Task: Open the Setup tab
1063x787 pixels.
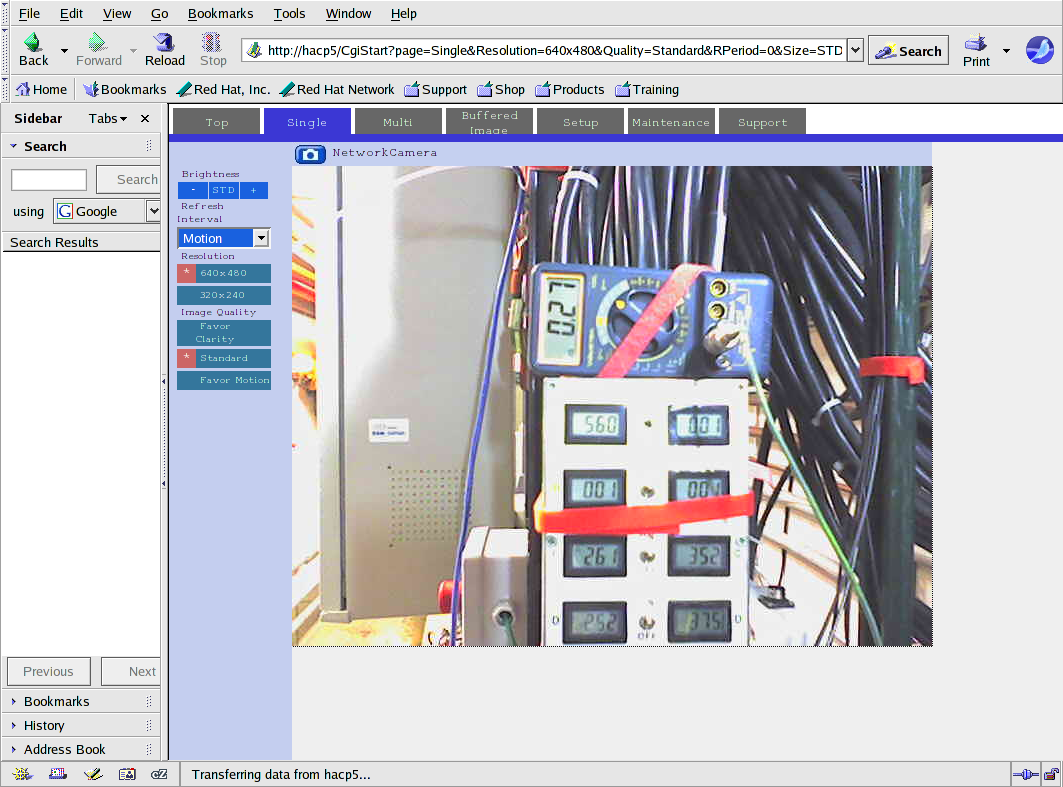Action: [x=580, y=122]
